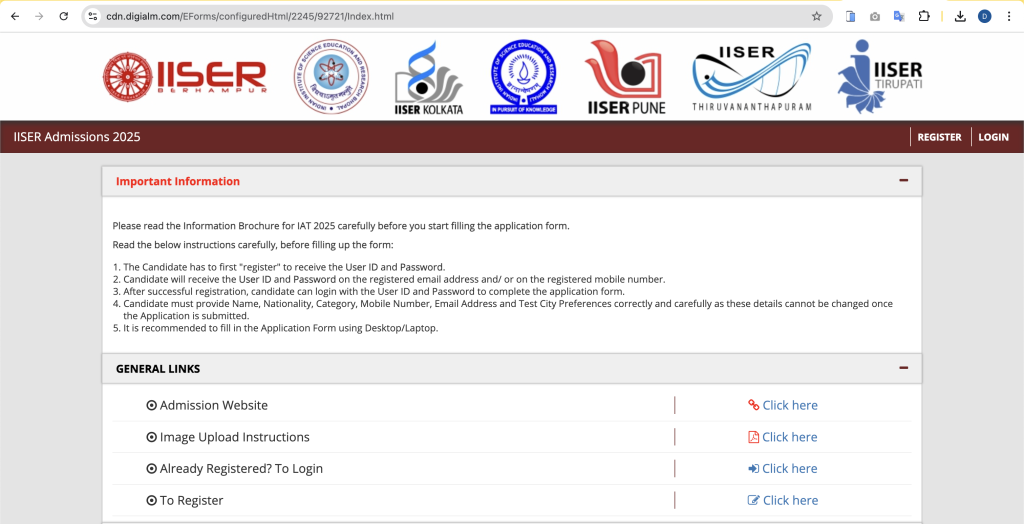Click the browser back arrow

[15, 16]
